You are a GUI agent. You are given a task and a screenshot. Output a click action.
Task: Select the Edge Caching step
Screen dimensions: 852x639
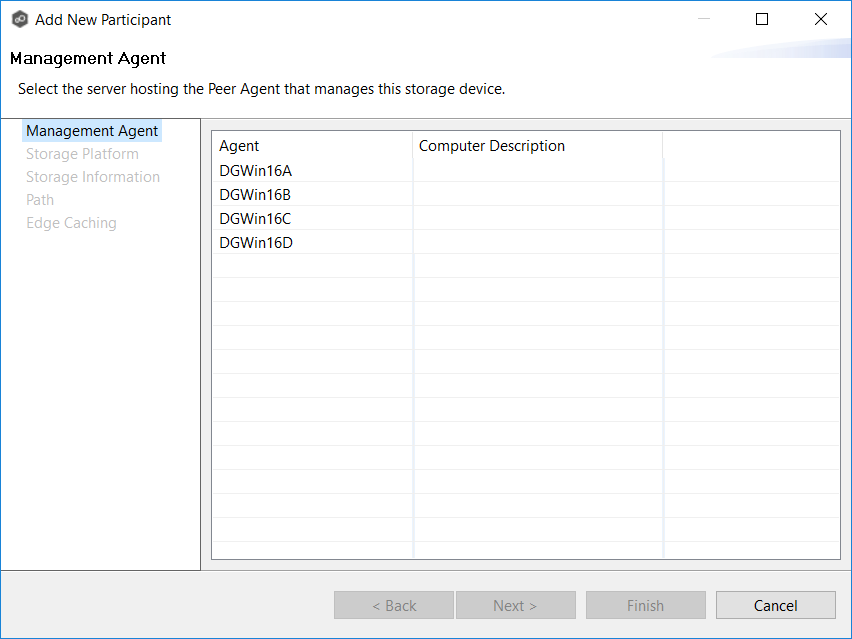[71, 223]
